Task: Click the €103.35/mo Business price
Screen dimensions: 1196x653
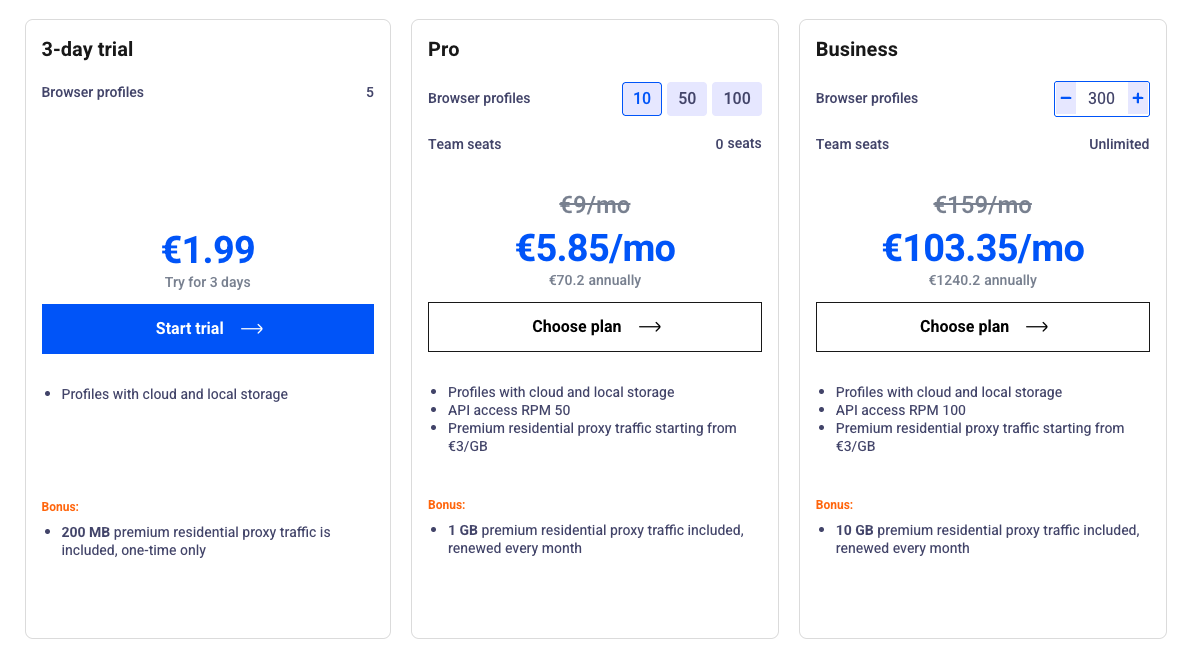Action: coord(983,248)
